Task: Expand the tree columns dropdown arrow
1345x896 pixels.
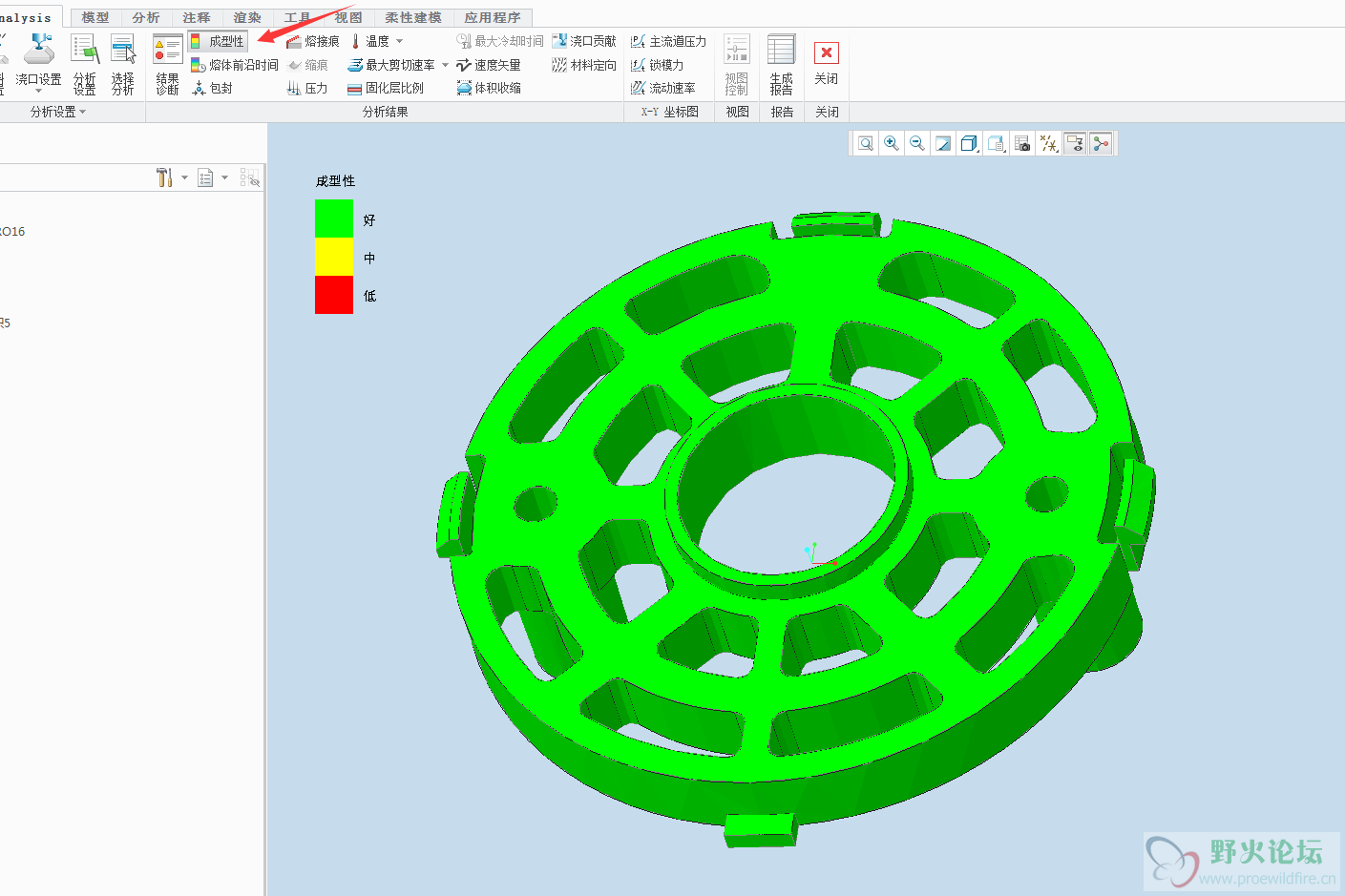Action: (x=224, y=177)
